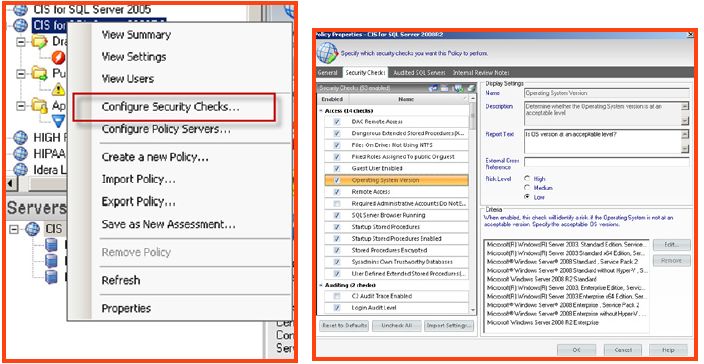Select High risk level radio button

click(x=527, y=178)
